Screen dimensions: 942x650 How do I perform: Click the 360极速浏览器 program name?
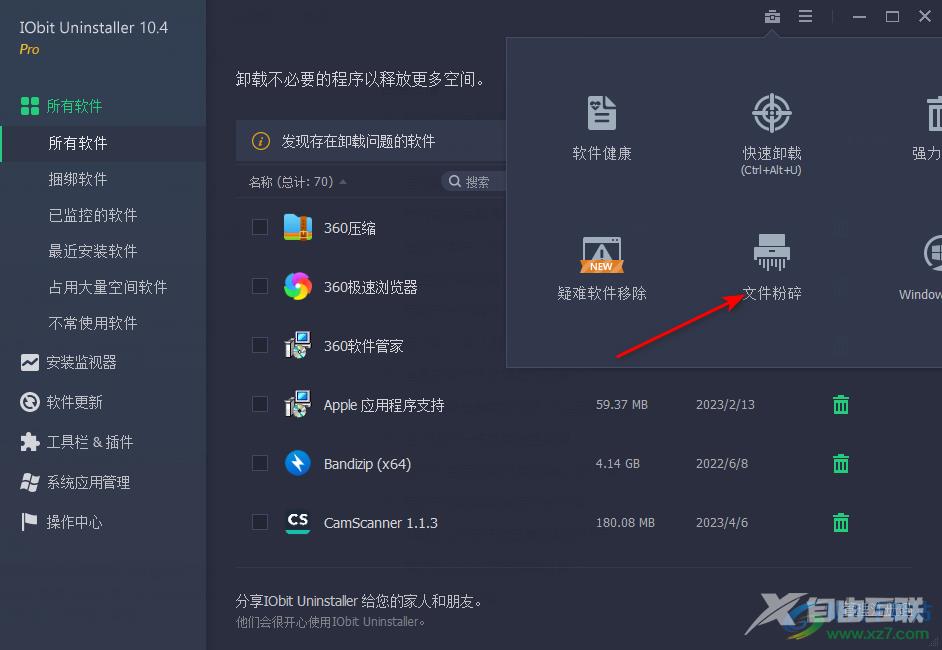(371, 287)
